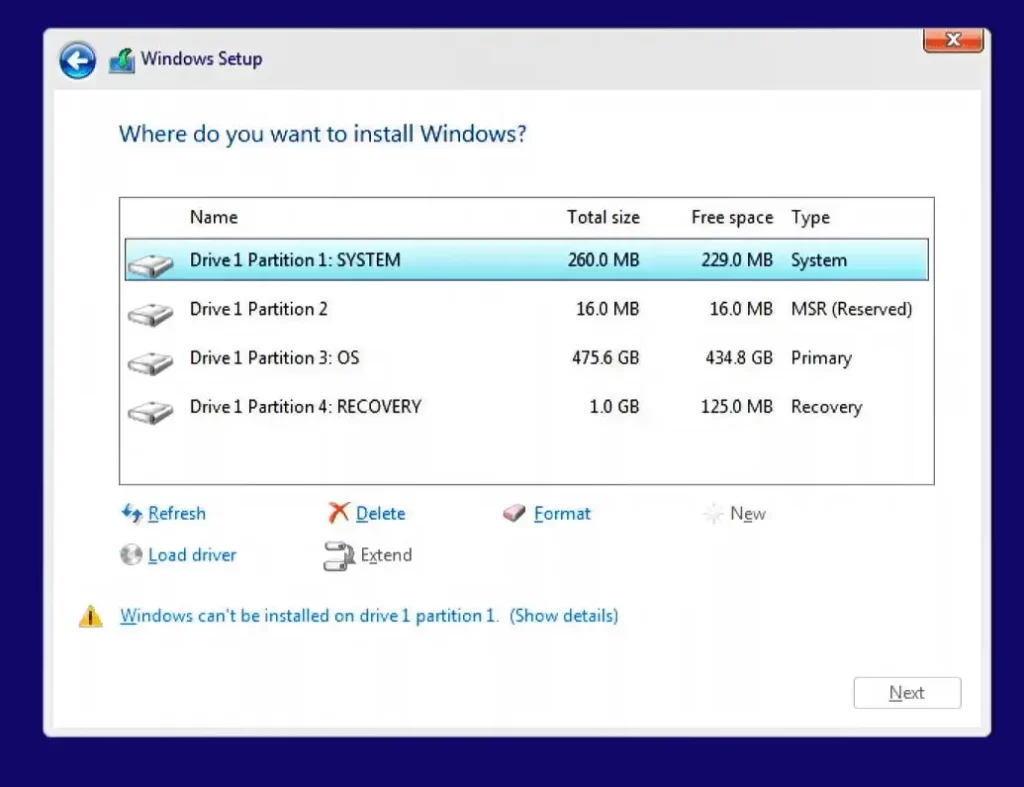Click the Load driver disc icon
1024x787 pixels.
pos(131,554)
